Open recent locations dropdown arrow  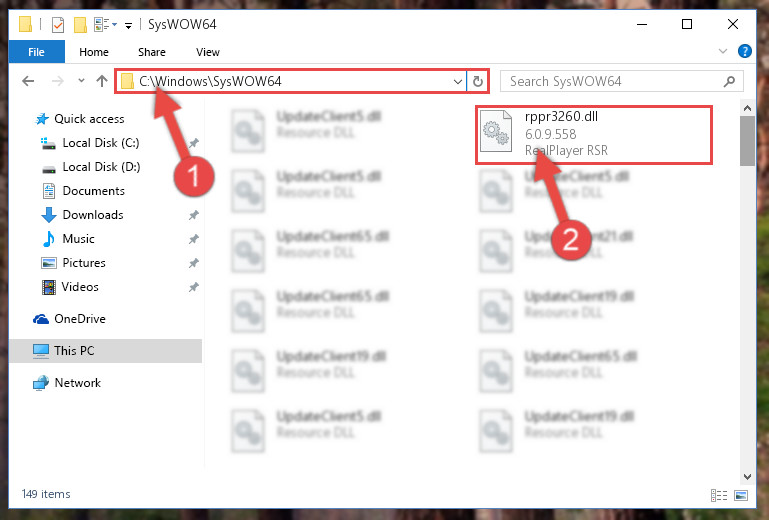point(81,80)
